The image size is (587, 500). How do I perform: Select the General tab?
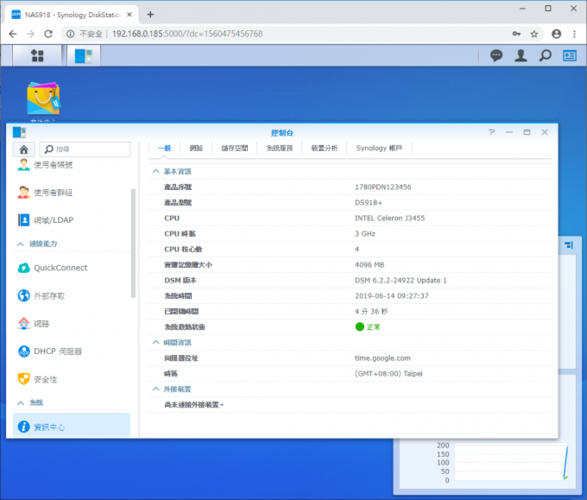click(x=164, y=148)
